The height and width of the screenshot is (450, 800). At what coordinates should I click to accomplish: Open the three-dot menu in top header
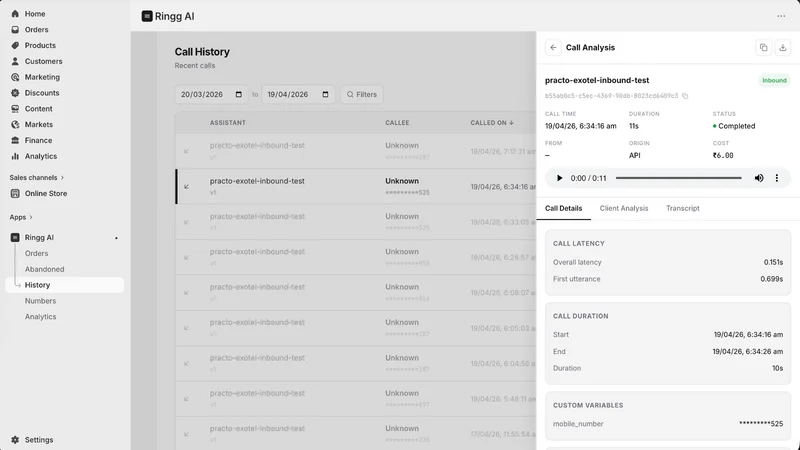click(x=781, y=16)
